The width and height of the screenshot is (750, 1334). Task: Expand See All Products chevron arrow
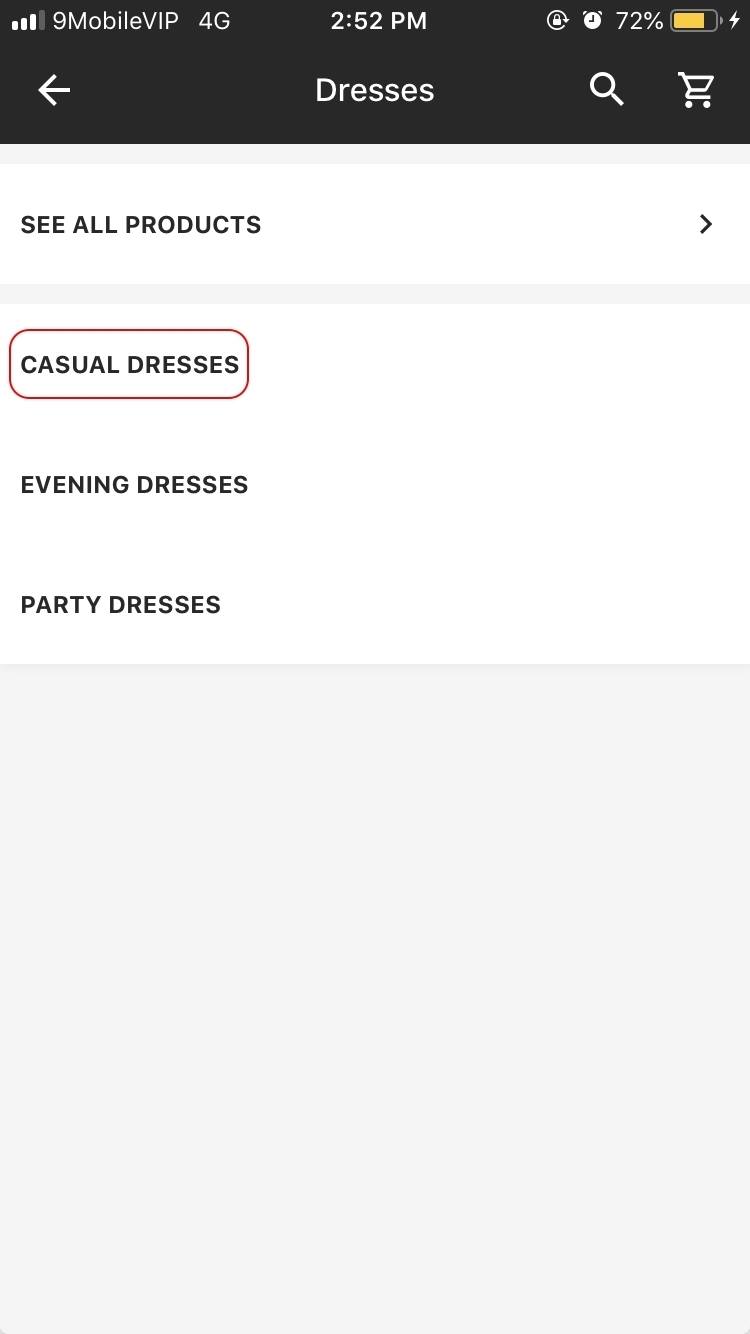pos(706,224)
